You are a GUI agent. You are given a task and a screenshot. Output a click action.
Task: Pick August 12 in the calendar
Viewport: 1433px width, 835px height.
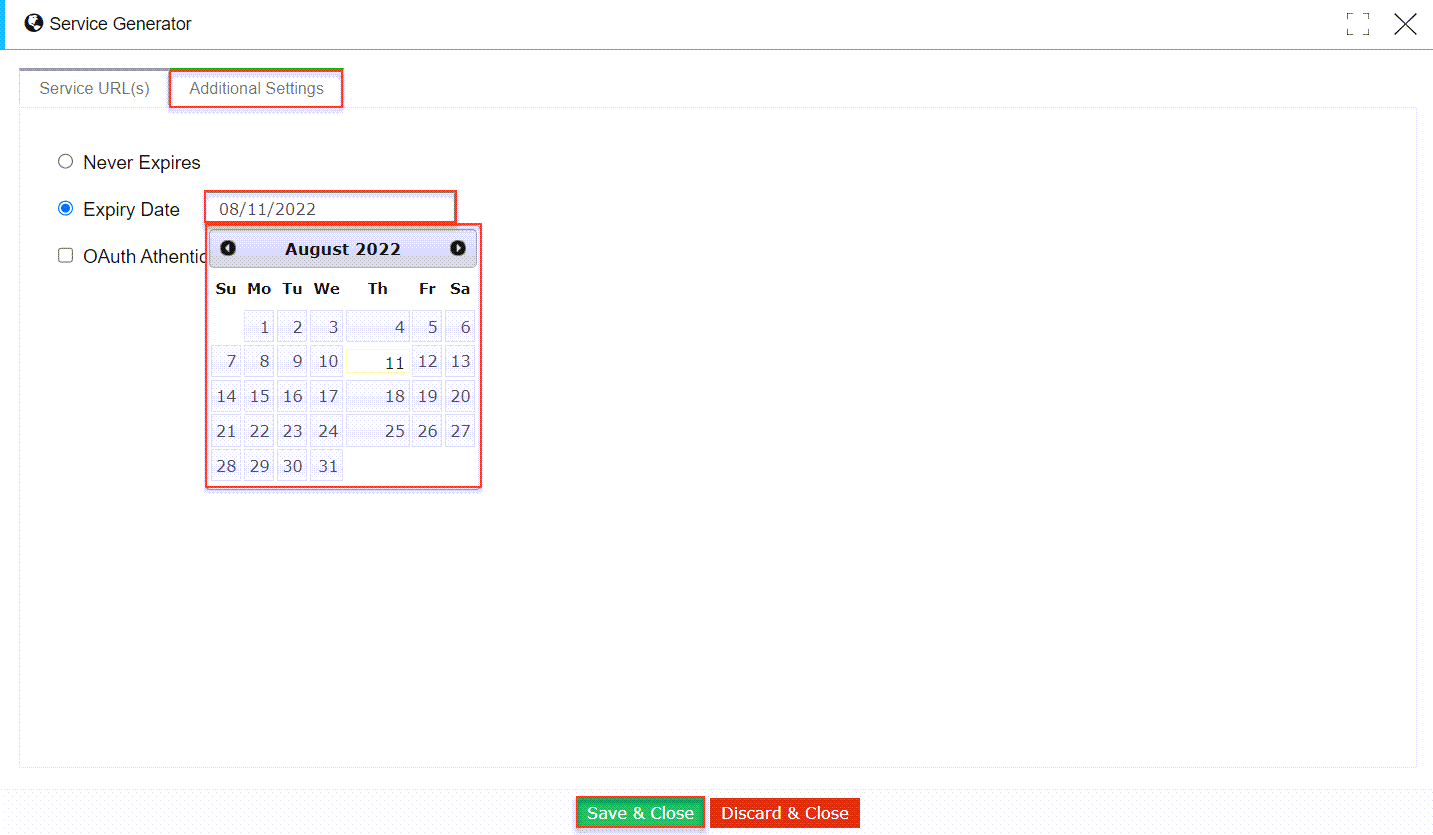[427, 361]
